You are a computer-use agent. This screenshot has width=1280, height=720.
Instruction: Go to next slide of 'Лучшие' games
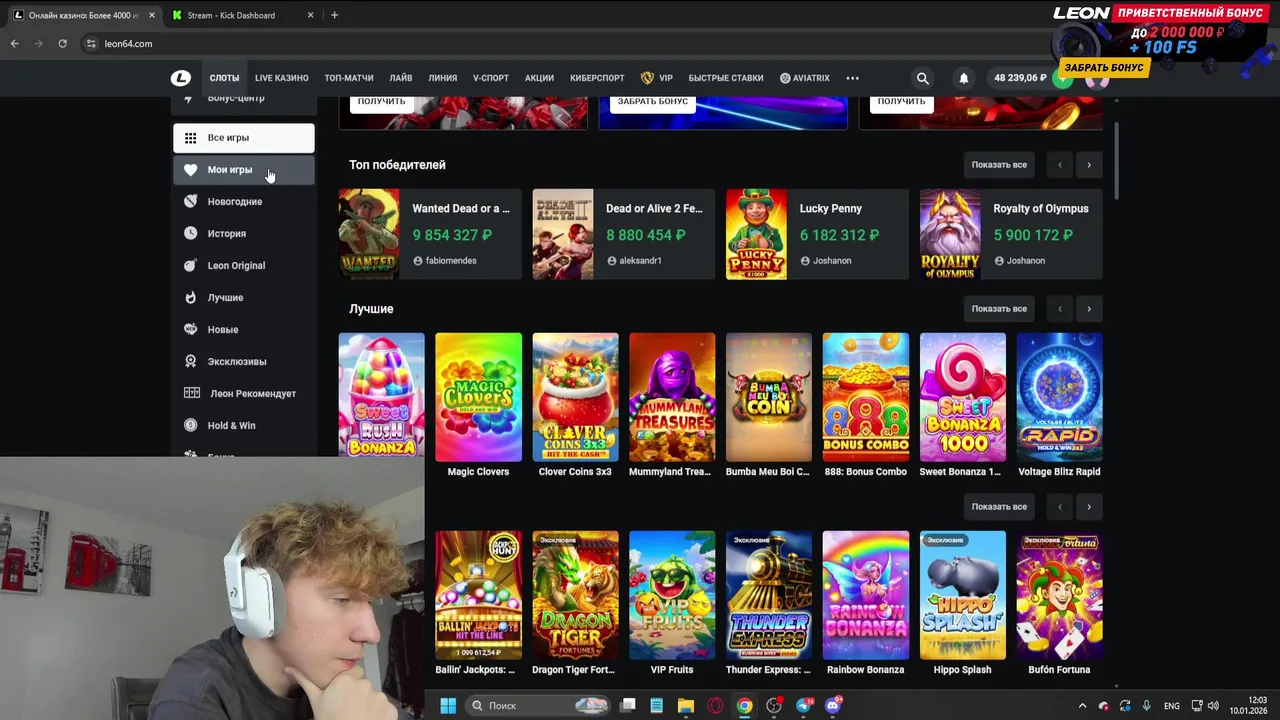(1089, 309)
